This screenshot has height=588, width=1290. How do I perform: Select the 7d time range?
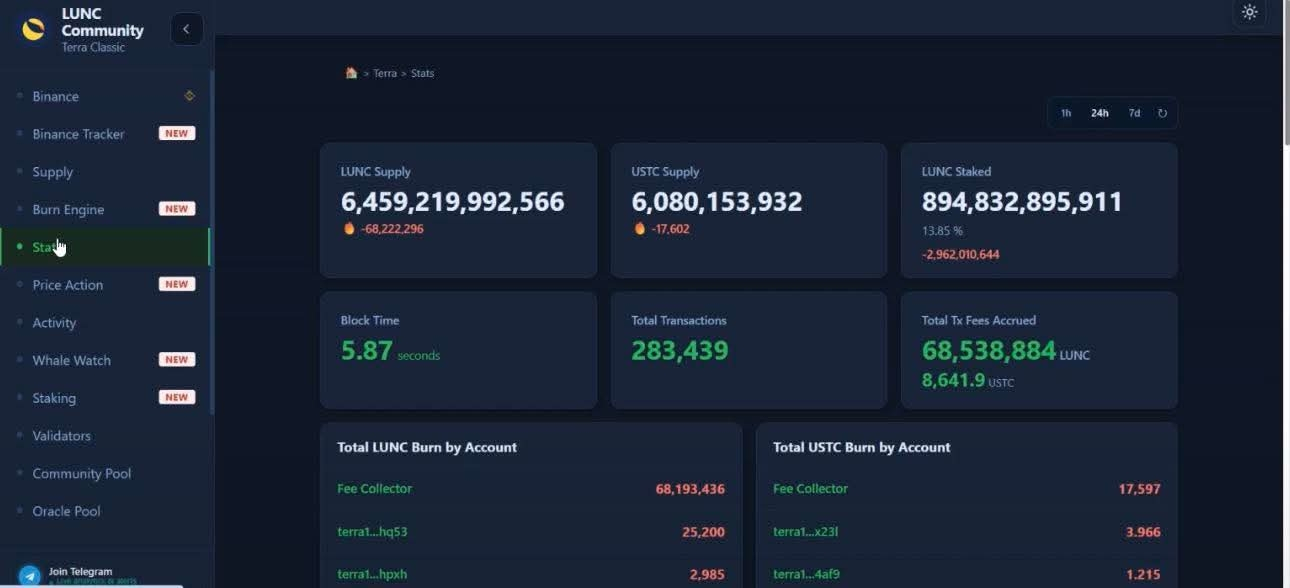point(1134,113)
